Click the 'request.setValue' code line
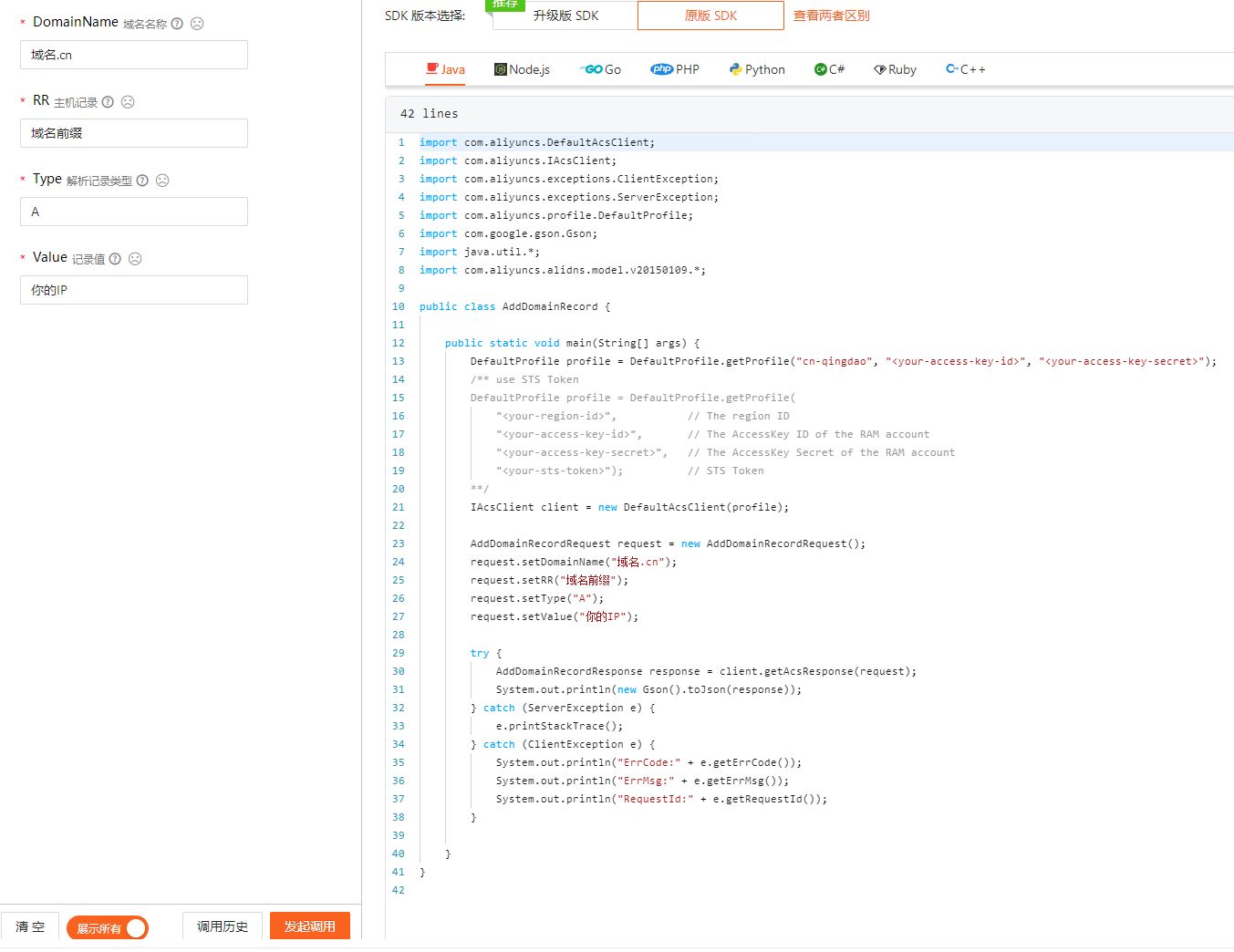The image size is (1234, 952). pos(555,616)
